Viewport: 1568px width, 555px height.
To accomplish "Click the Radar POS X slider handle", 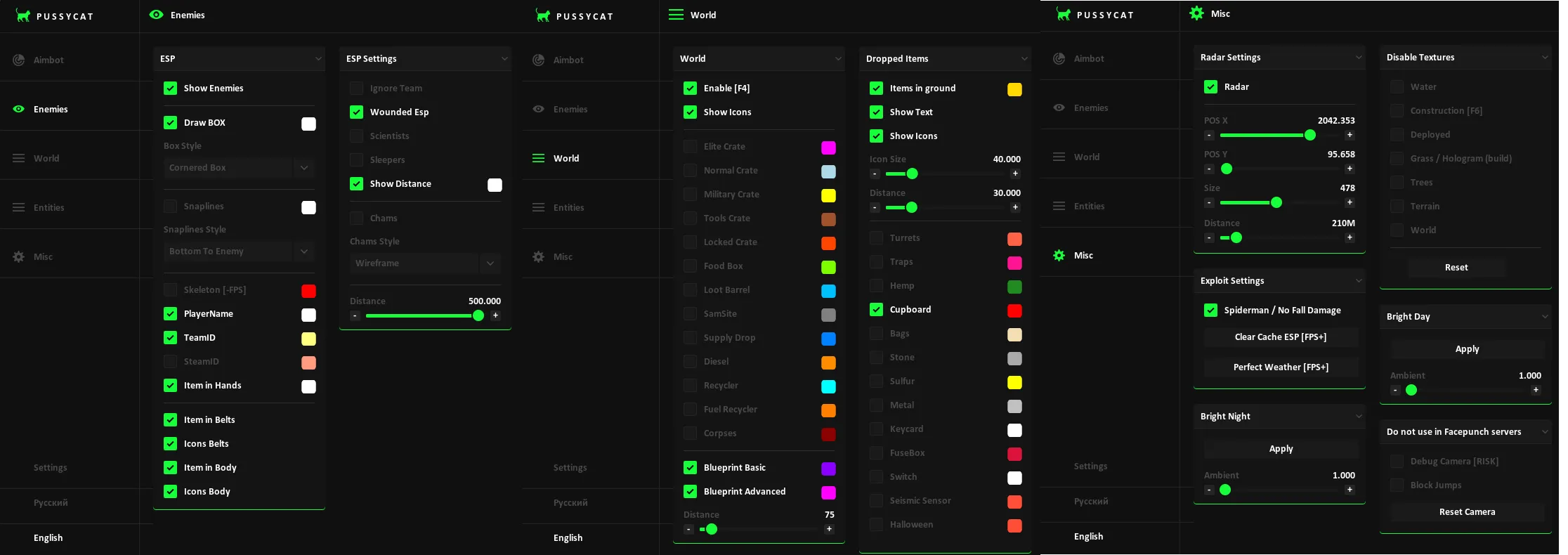I will 1309,135.
